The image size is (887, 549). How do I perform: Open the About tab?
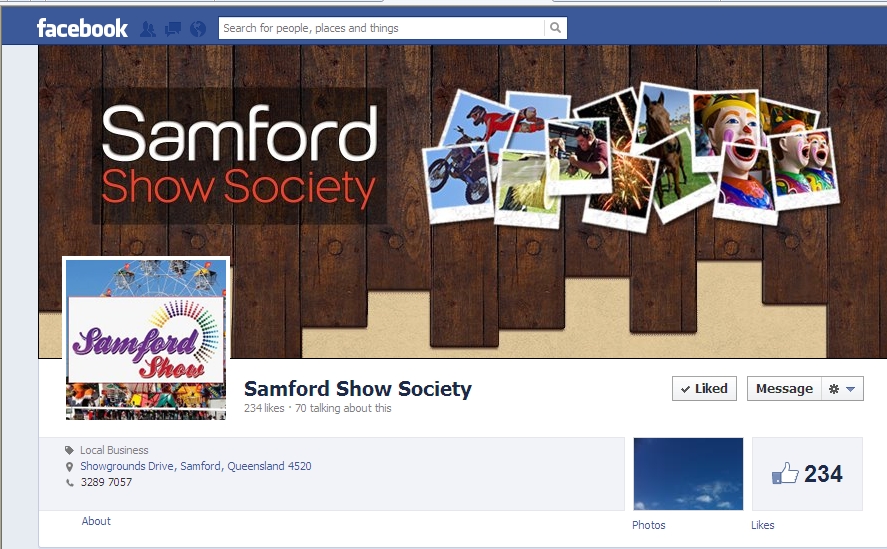pyautogui.click(x=96, y=521)
